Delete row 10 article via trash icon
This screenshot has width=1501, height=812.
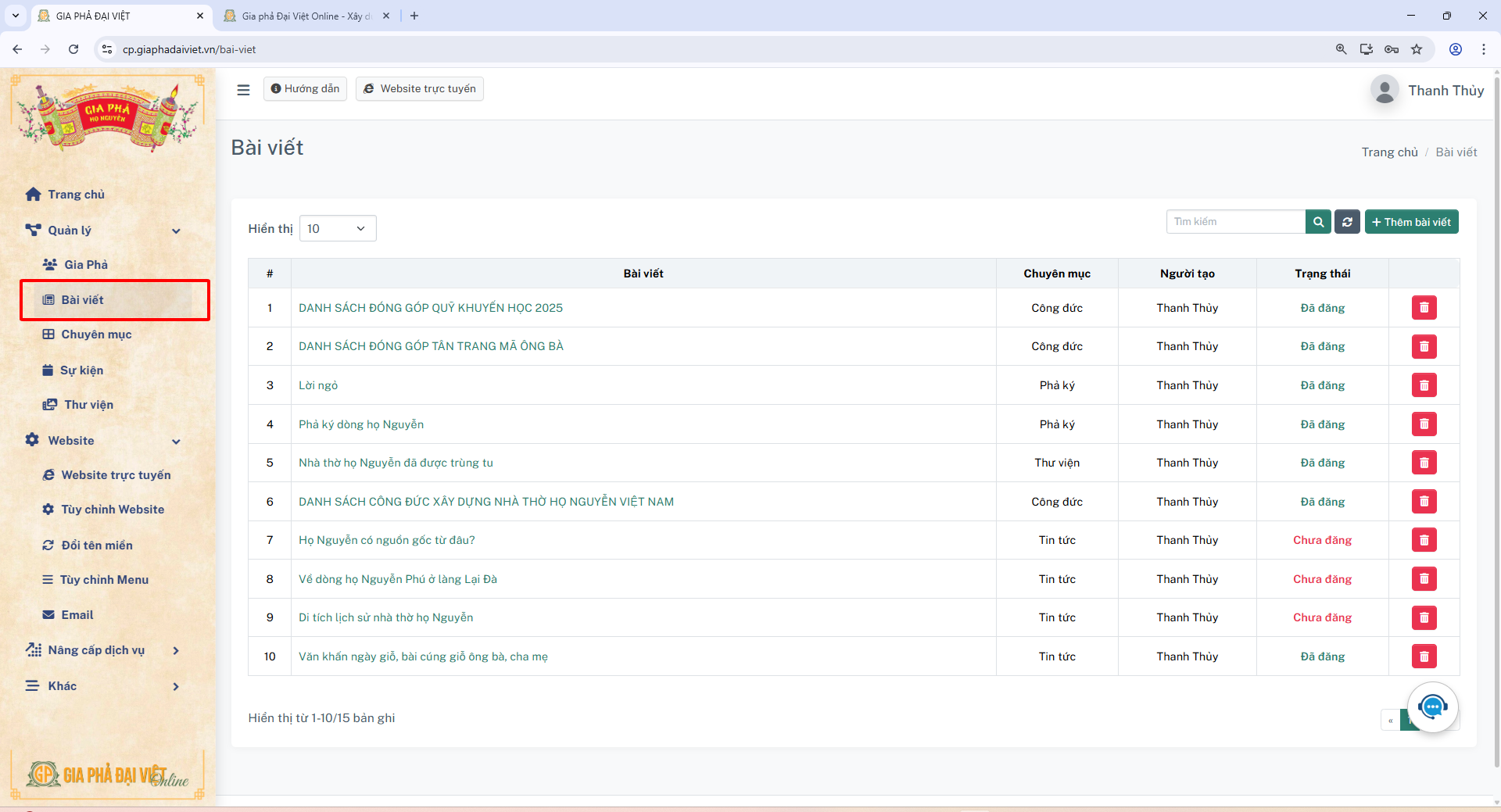(1424, 656)
